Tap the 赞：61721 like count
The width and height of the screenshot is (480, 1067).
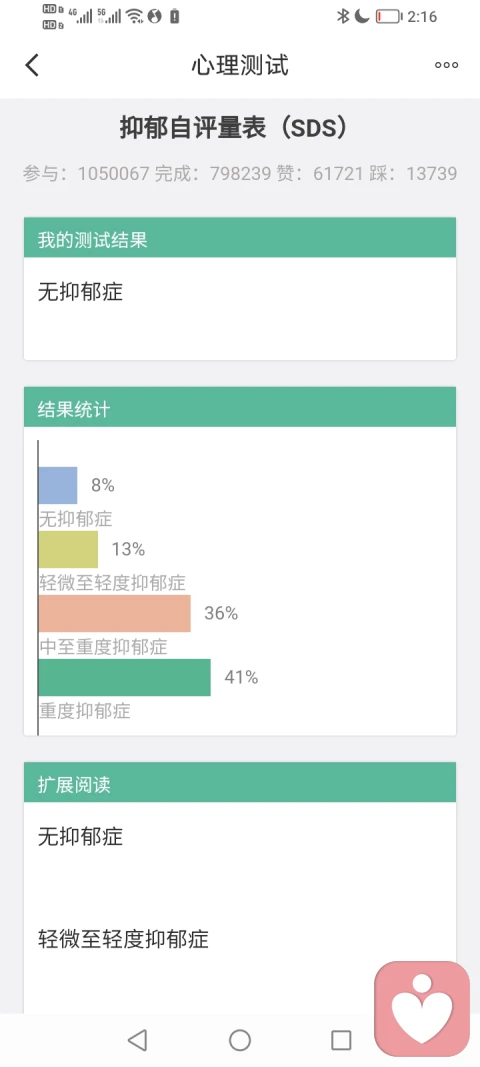click(320, 174)
